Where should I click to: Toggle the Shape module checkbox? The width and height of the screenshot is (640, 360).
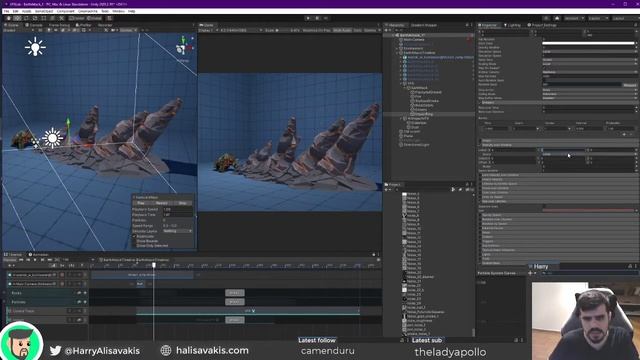pos(480,140)
